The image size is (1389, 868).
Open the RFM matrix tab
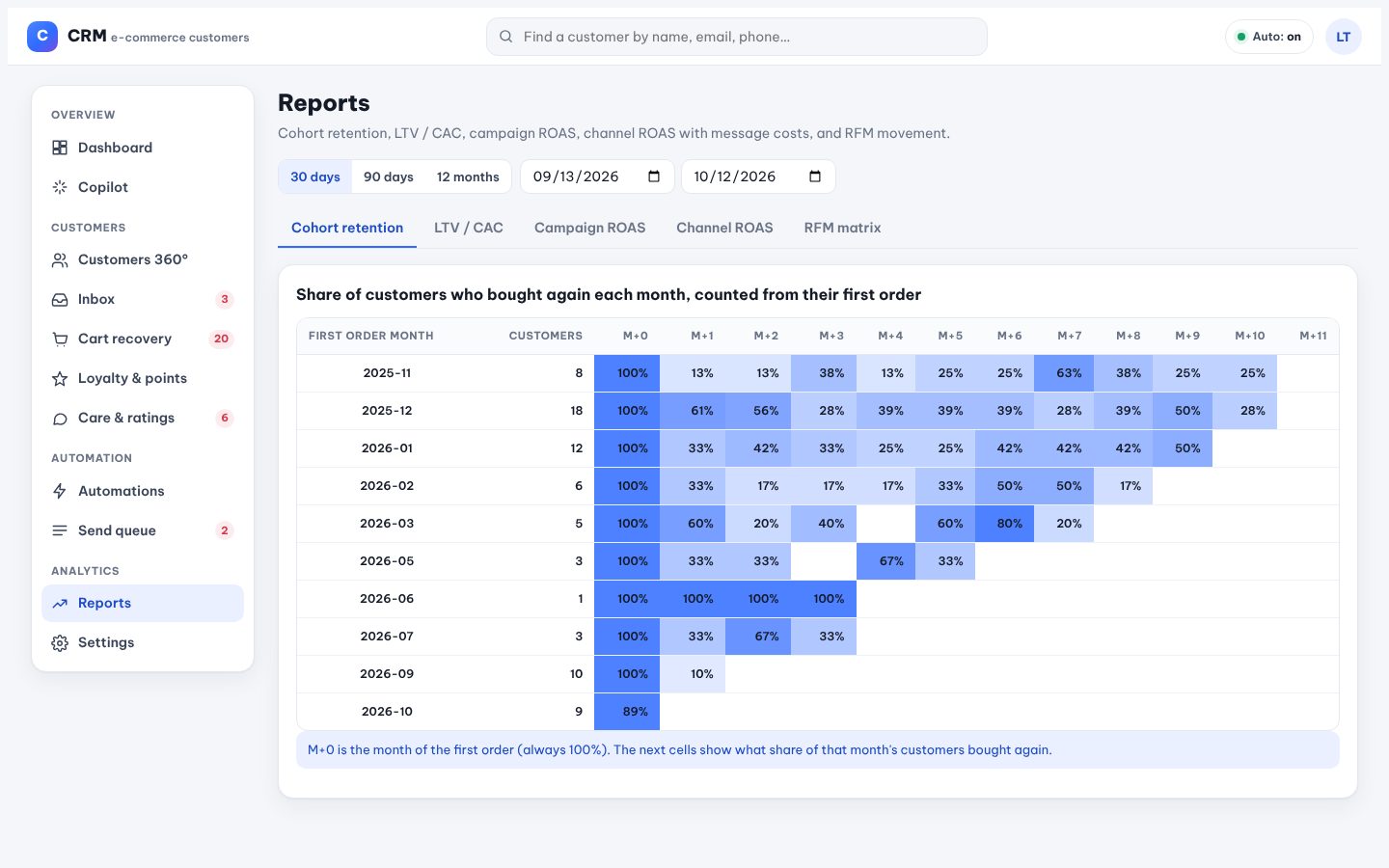pyautogui.click(x=842, y=228)
